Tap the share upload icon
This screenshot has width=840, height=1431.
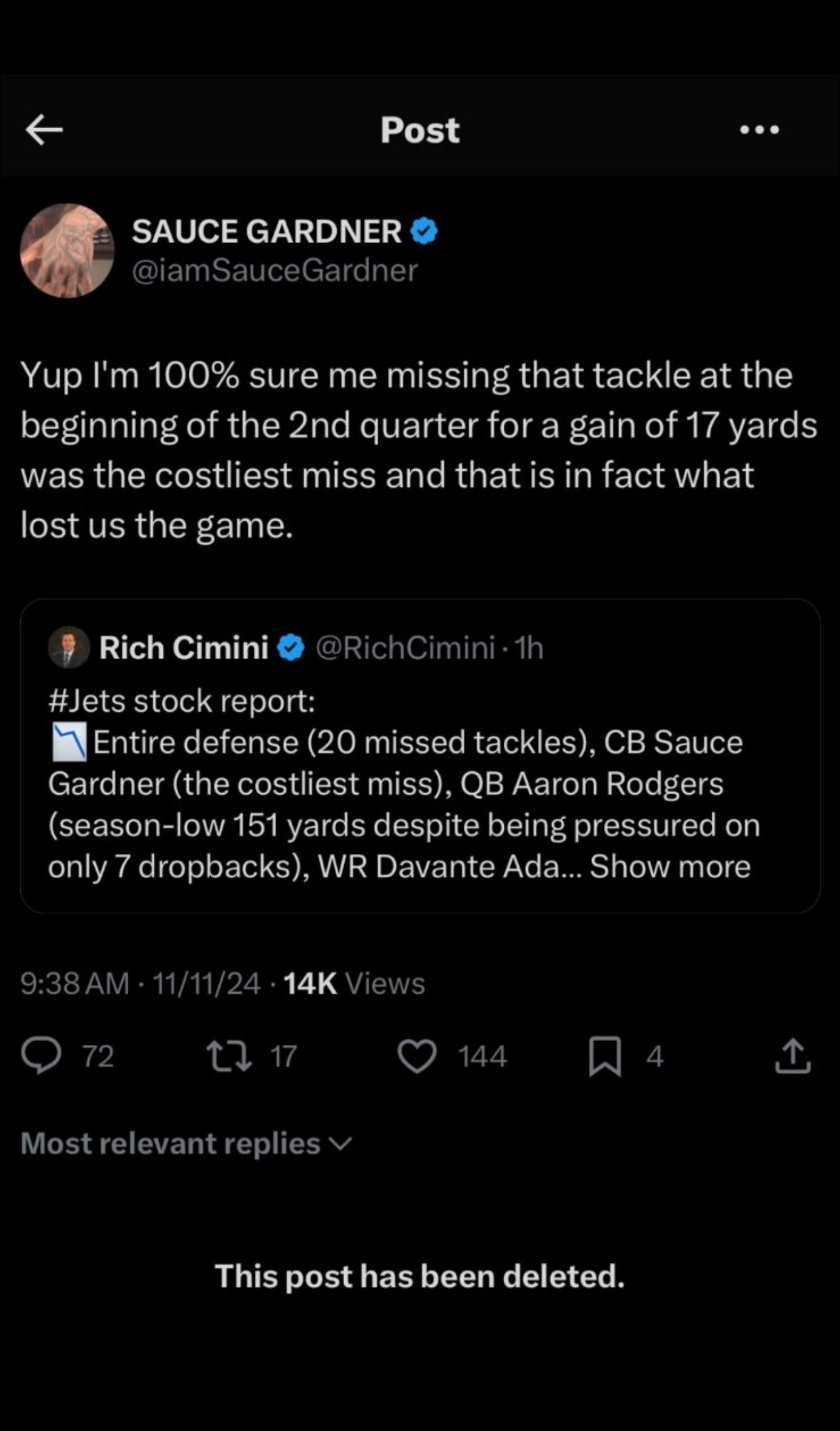(x=792, y=1057)
